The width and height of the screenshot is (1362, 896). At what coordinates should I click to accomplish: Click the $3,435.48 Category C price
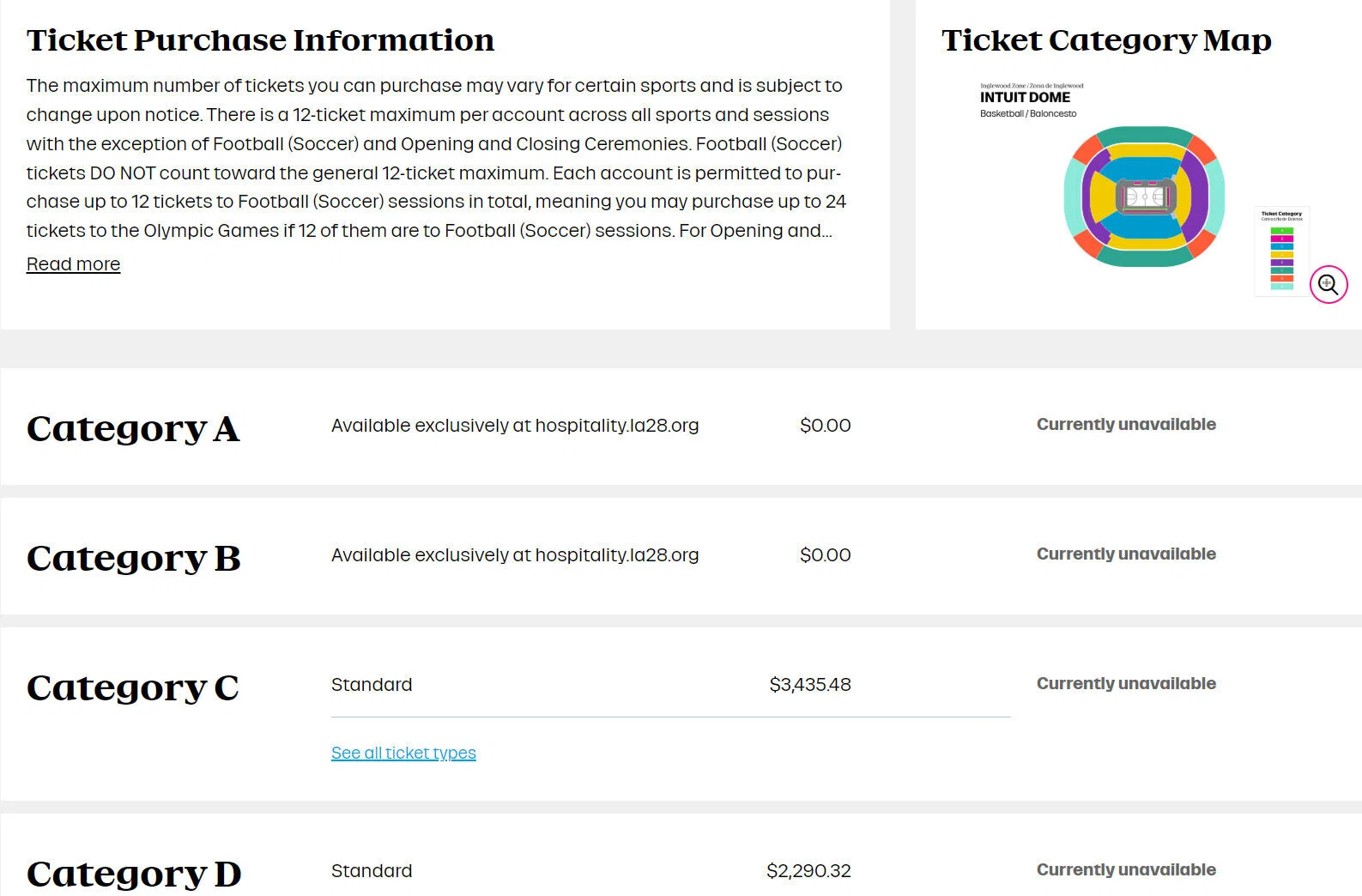(810, 685)
